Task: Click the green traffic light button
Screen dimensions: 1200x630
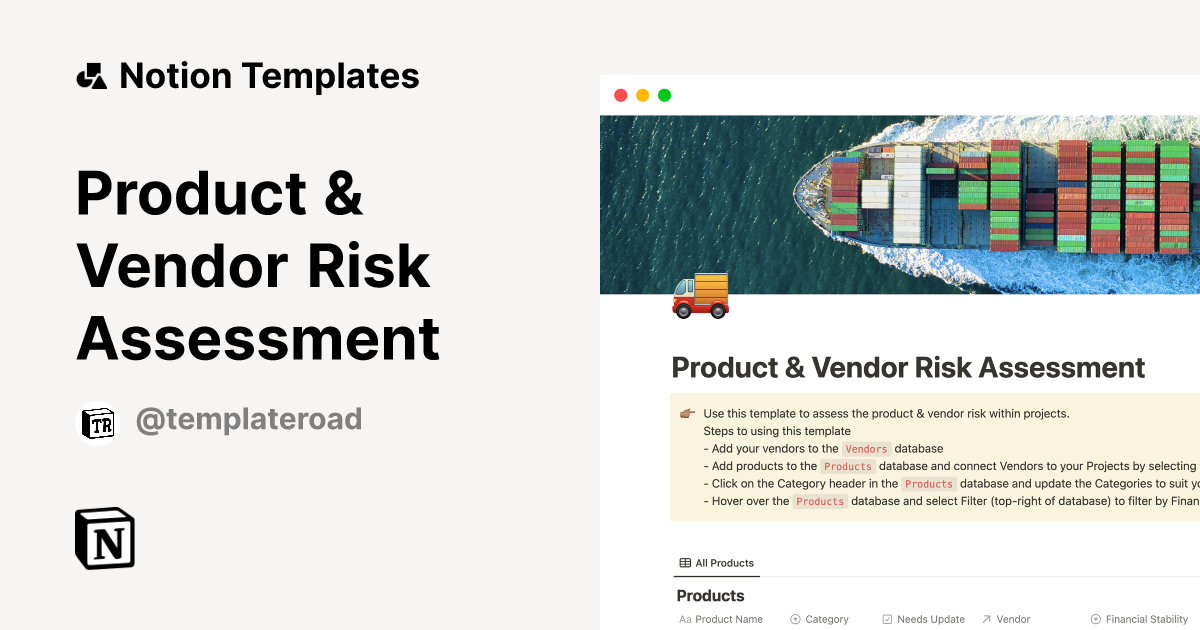Action: pyautogui.click(x=665, y=95)
